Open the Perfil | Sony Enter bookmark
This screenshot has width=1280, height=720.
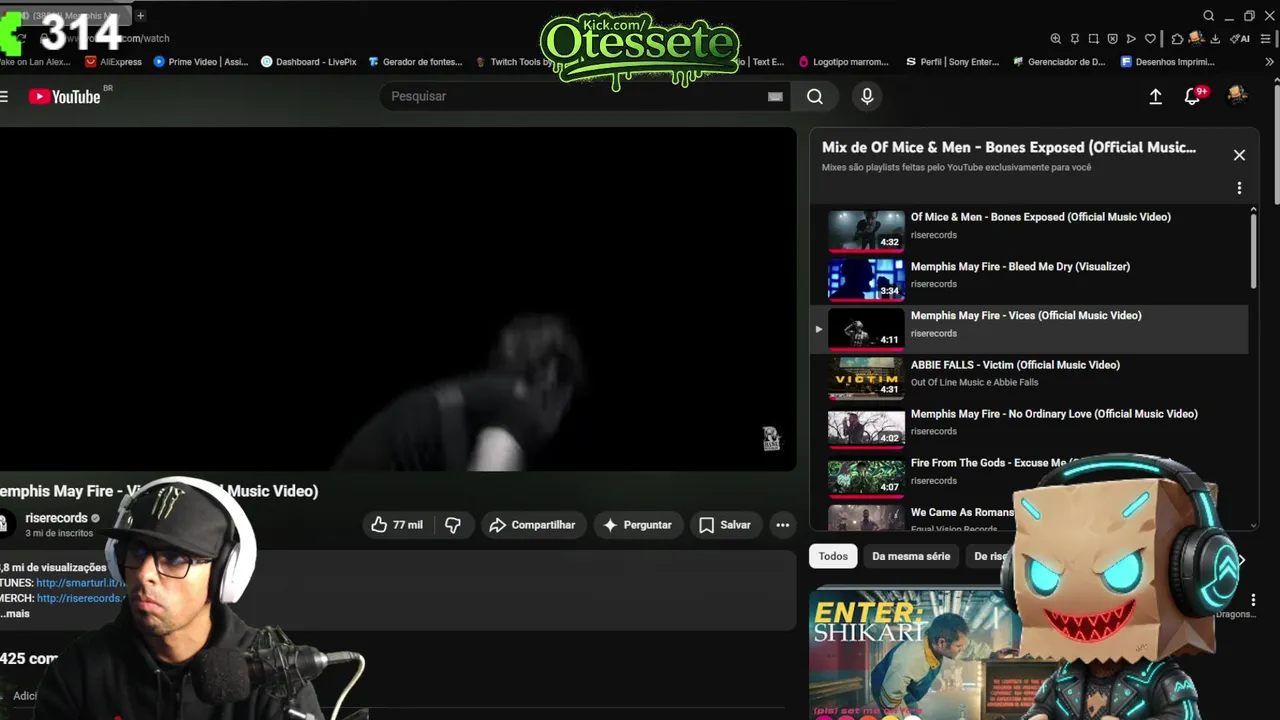[952, 62]
